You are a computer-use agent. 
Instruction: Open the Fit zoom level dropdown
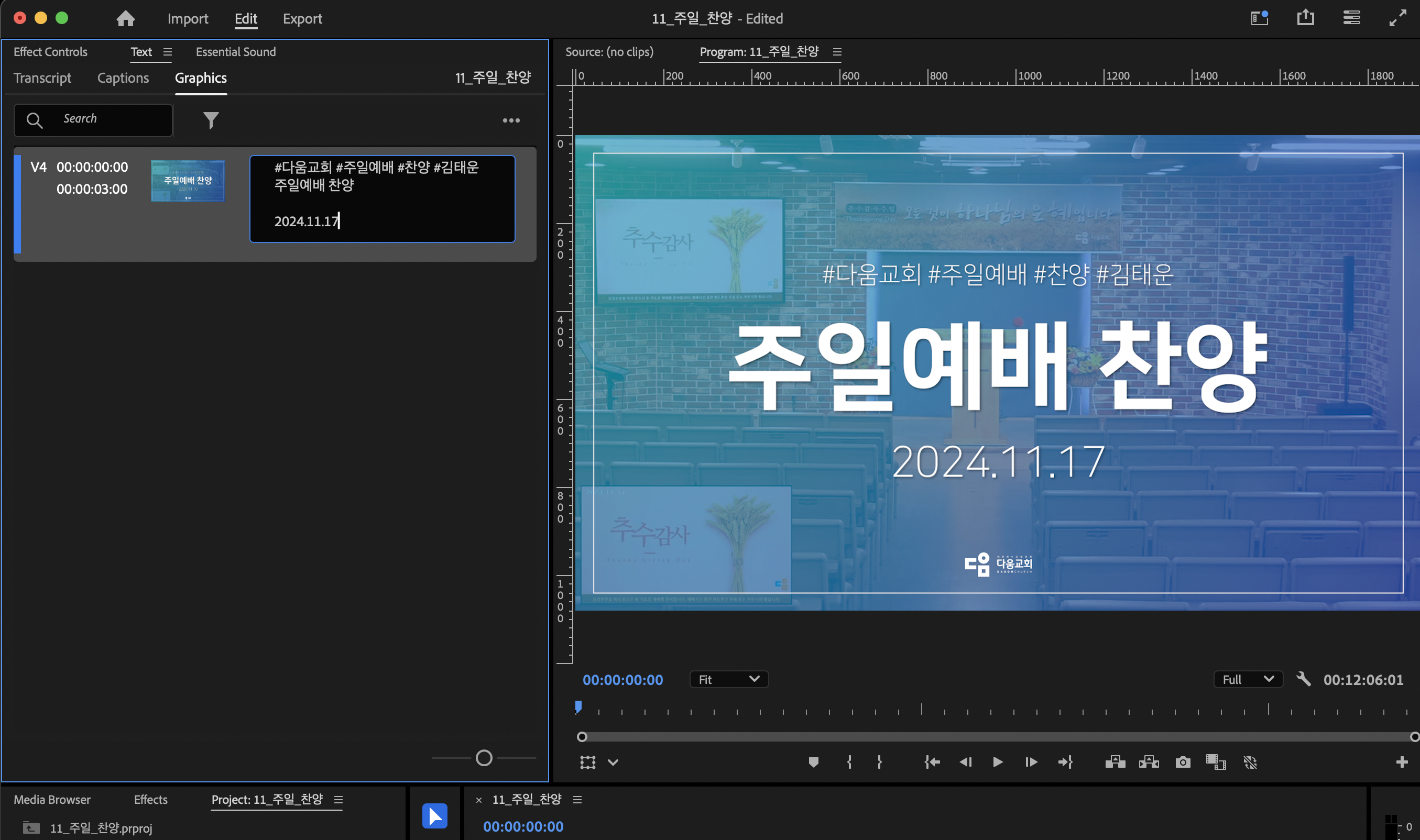(729, 679)
